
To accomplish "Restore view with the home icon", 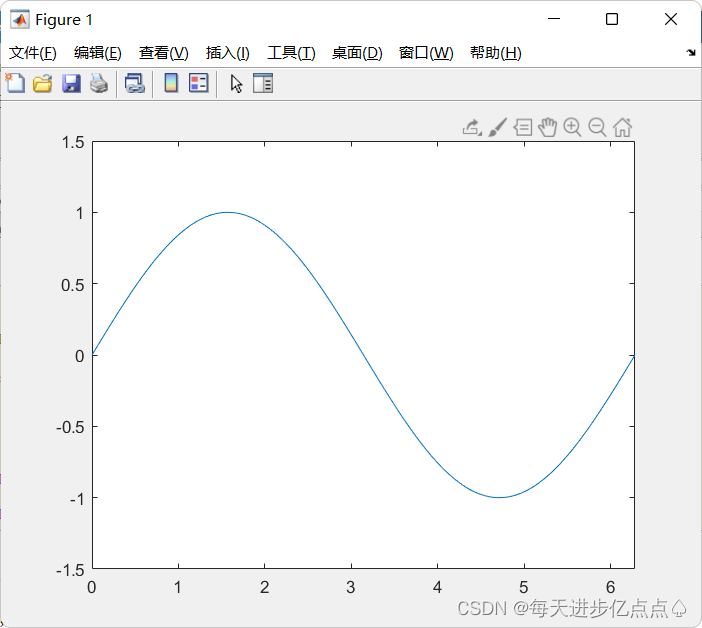I will tap(622, 128).
